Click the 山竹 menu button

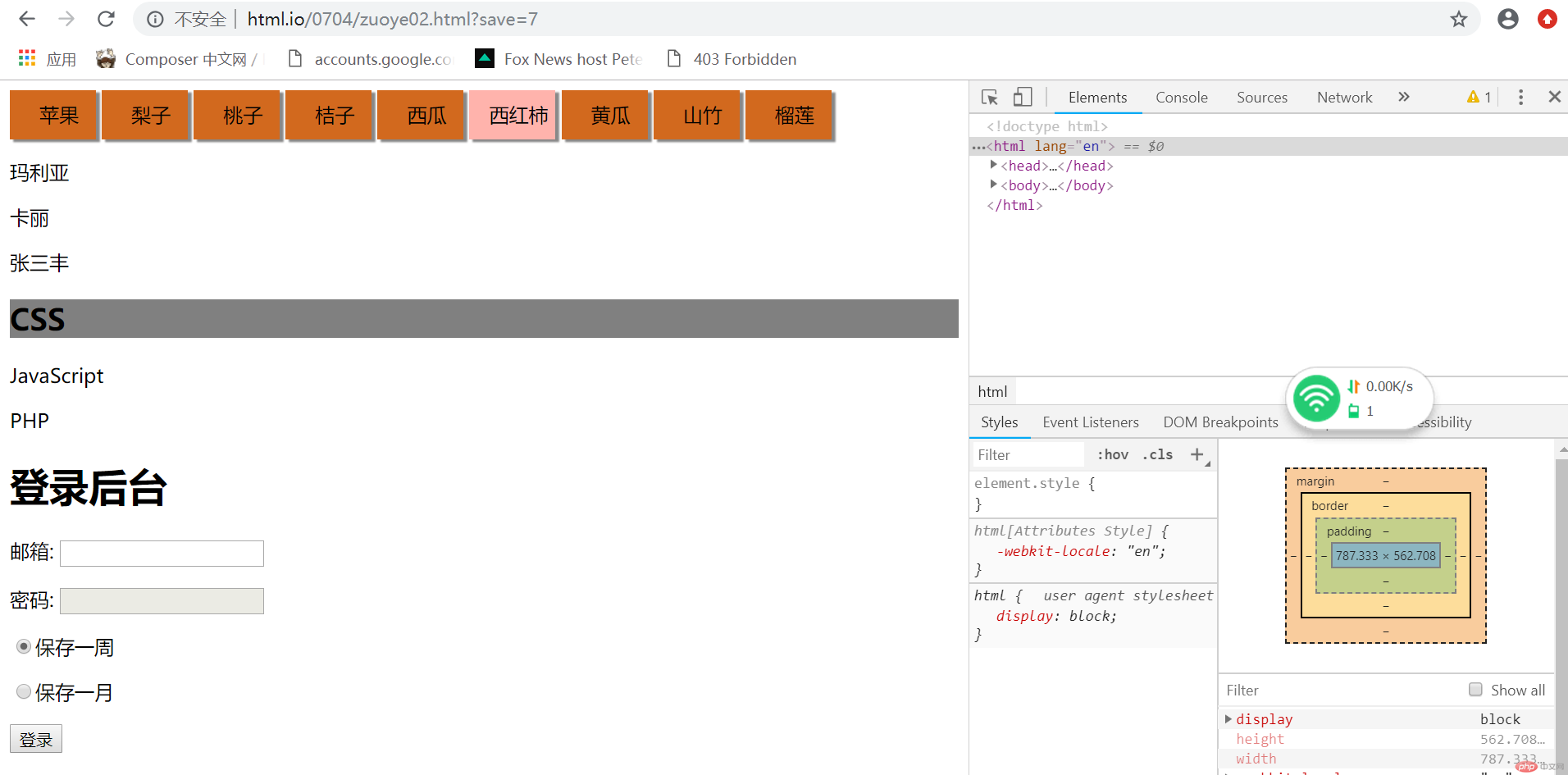coord(697,116)
